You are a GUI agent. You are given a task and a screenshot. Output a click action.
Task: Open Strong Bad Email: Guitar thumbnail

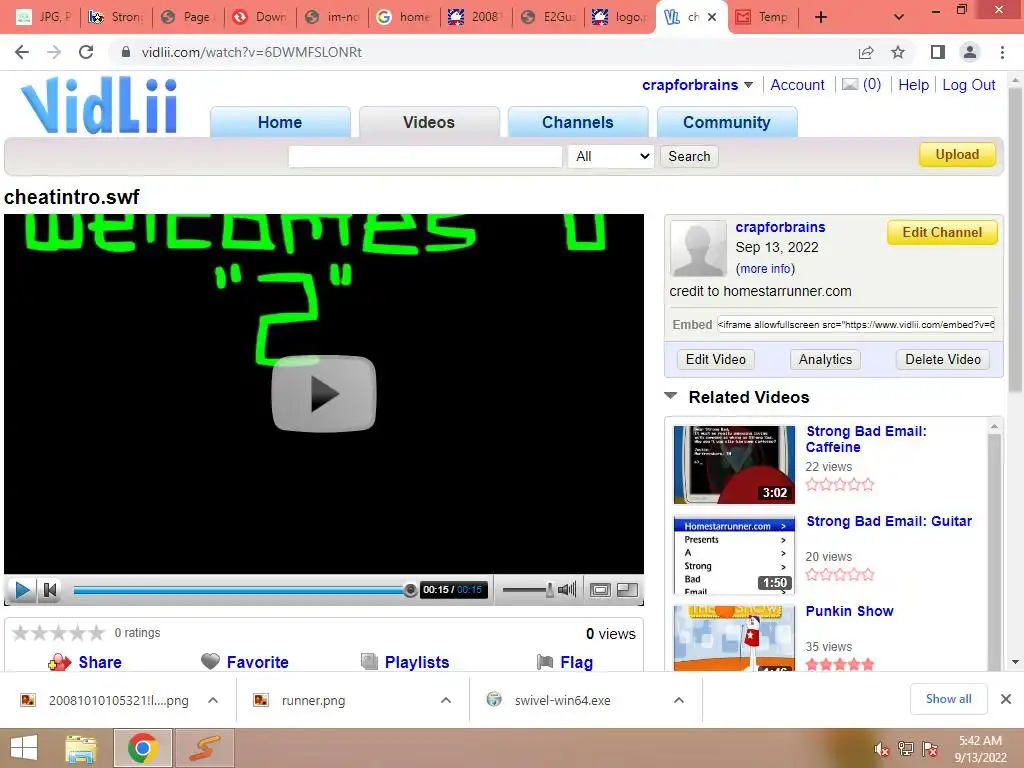point(734,554)
